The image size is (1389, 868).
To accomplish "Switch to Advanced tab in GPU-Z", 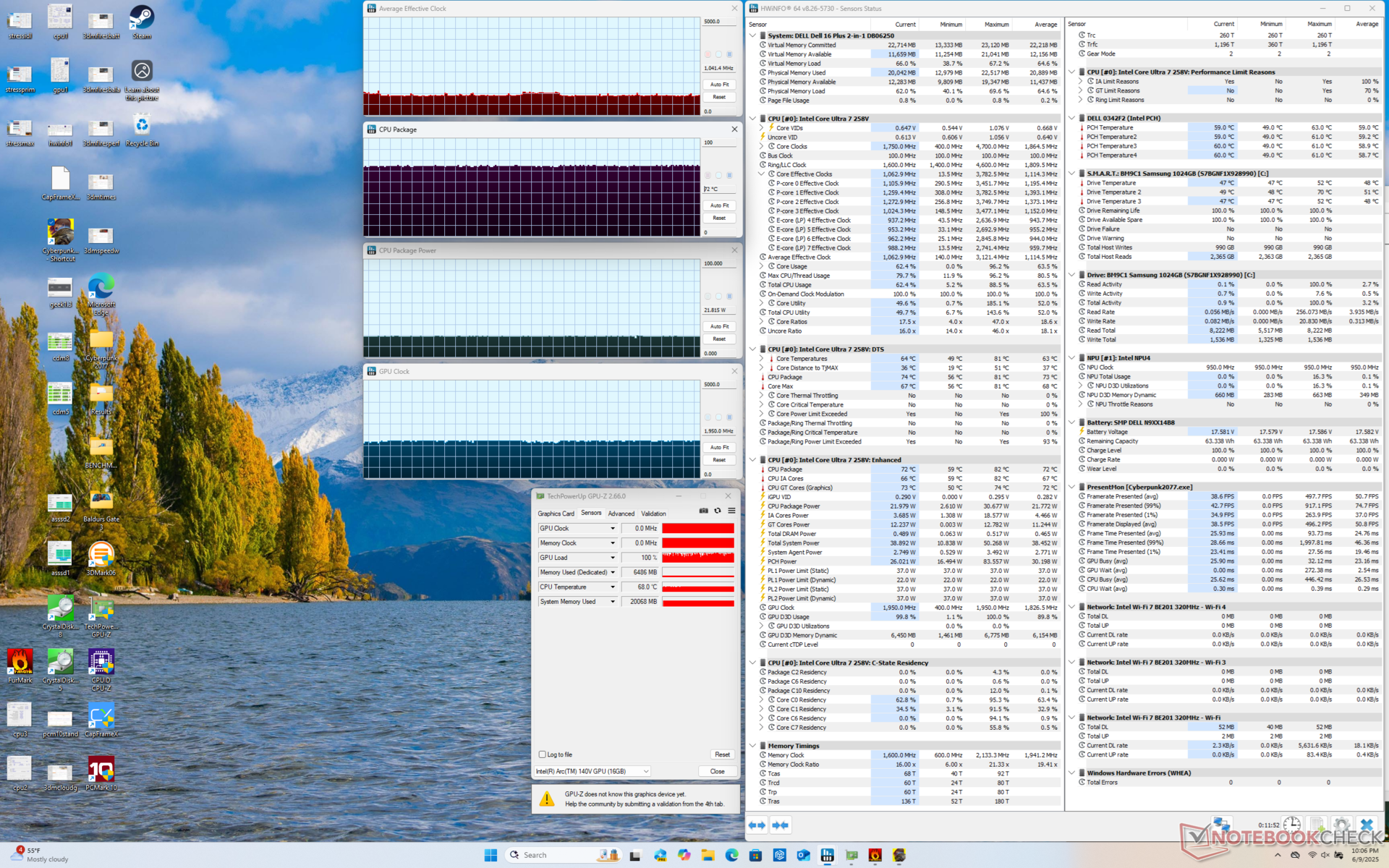I will pos(621,514).
